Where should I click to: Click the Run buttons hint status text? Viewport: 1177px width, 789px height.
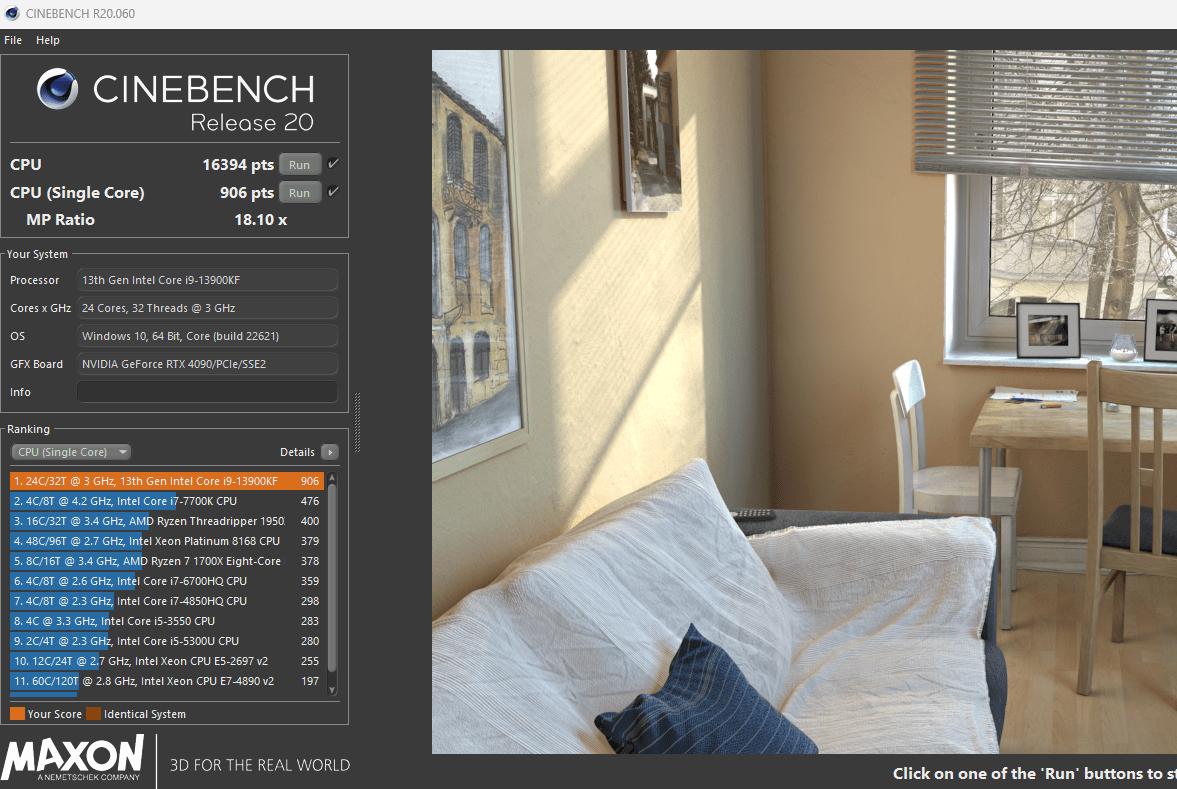1034,773
